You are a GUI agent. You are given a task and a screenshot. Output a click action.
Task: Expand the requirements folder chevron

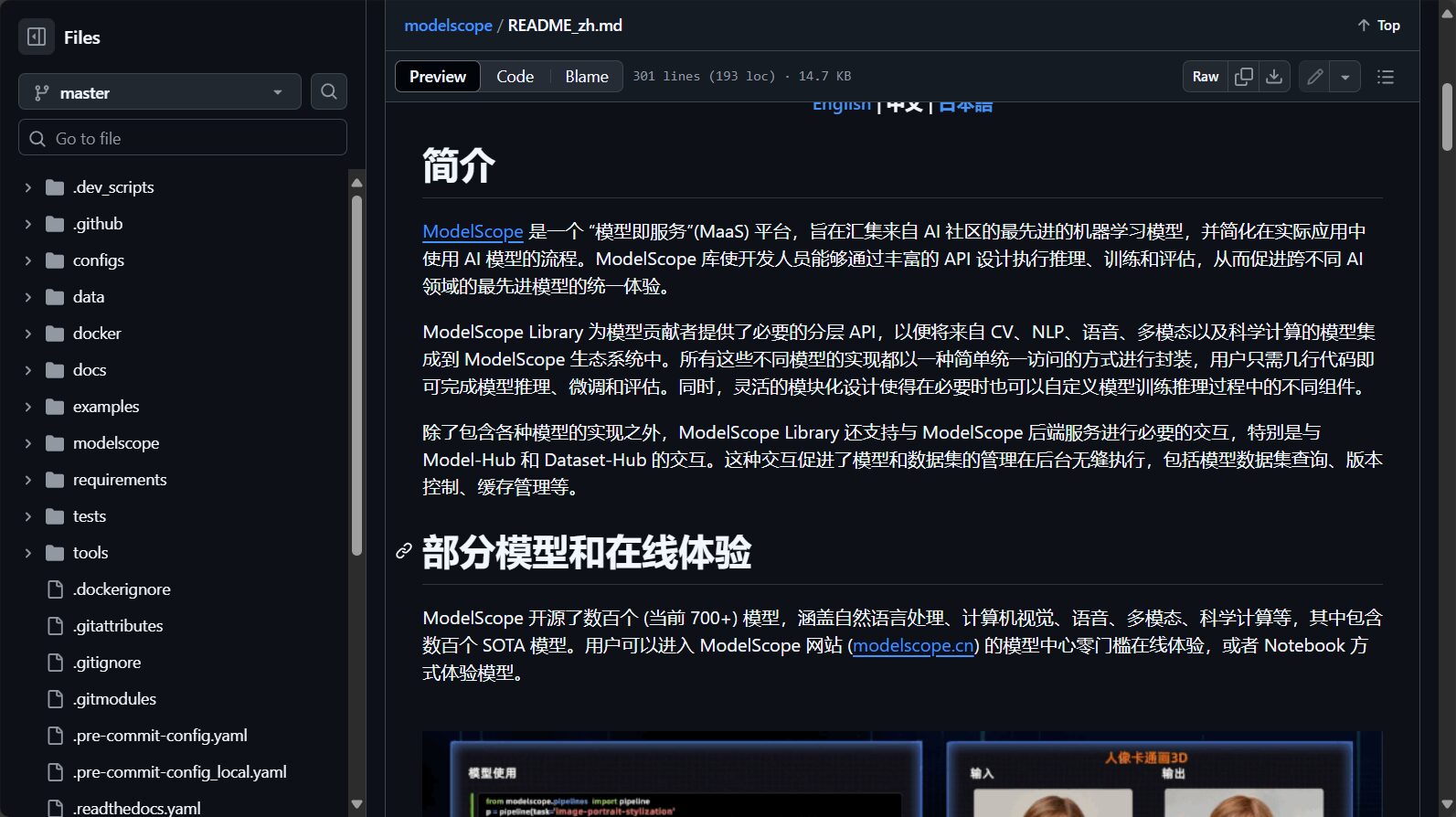pyautogui.click(x=27, y=480)
